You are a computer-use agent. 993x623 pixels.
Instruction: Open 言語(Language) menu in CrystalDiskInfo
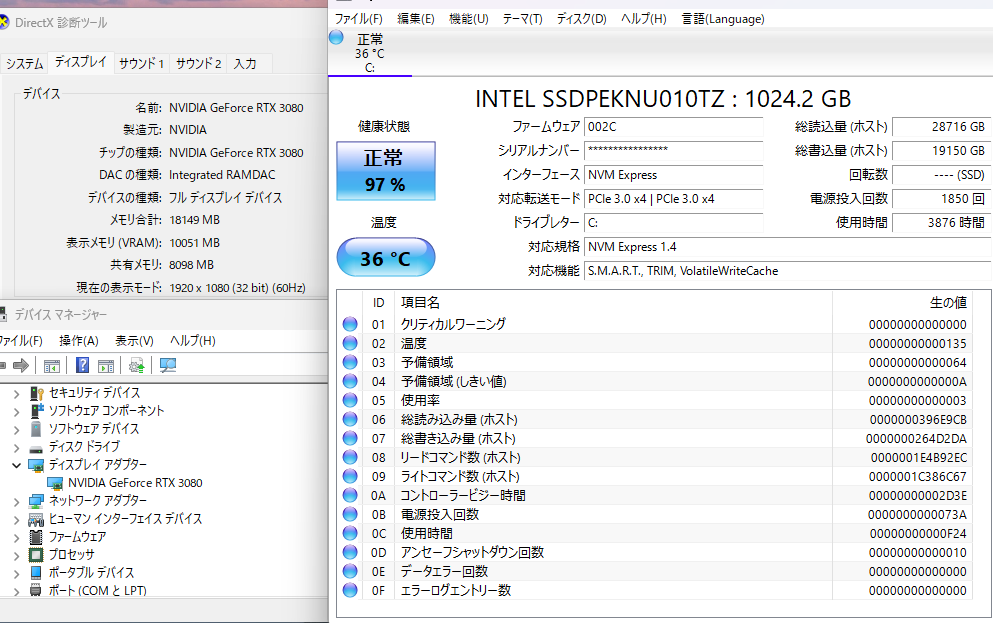(x=723, y=19)
